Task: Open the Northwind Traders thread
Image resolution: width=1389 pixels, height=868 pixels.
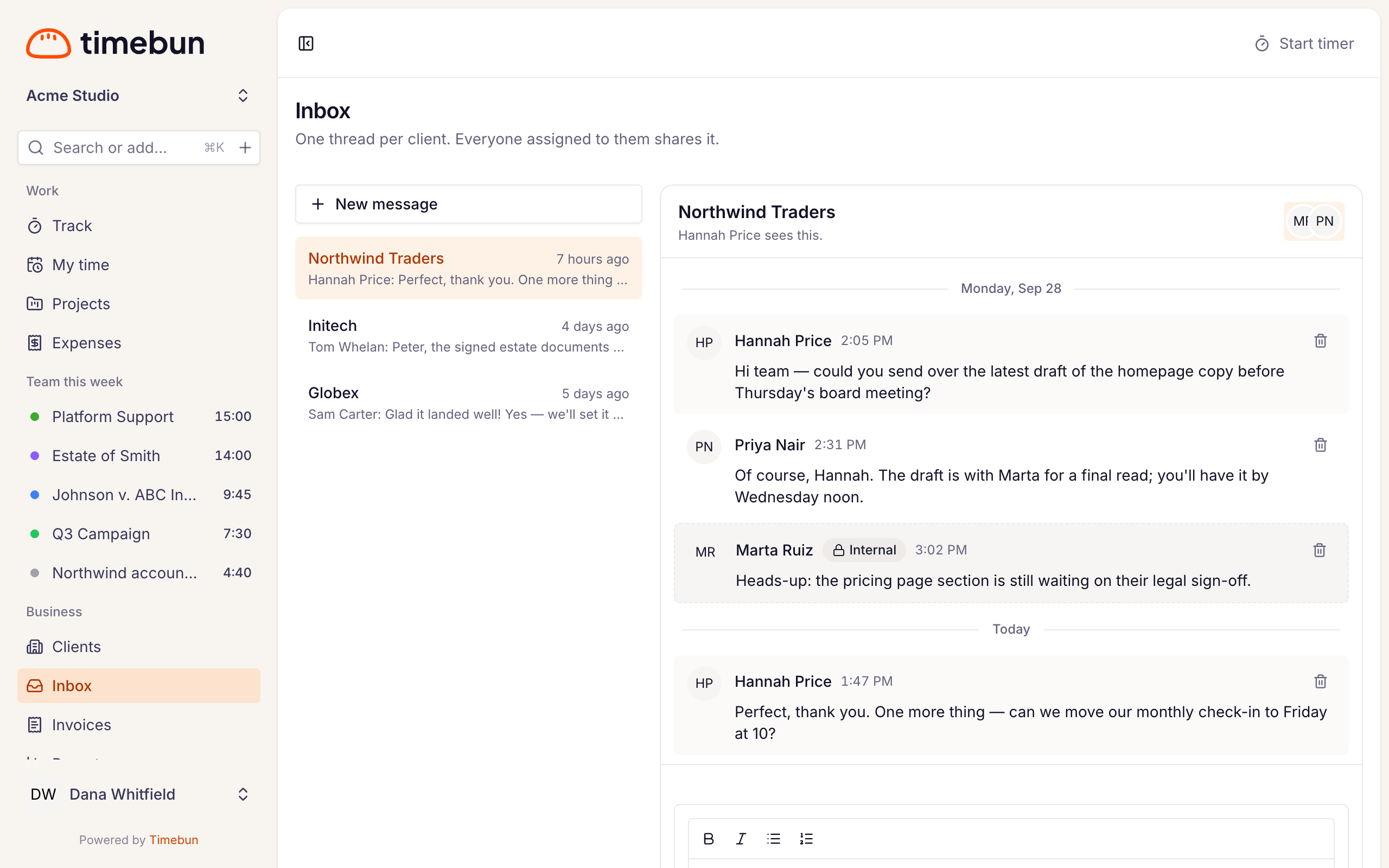Action: coord(468,268)
